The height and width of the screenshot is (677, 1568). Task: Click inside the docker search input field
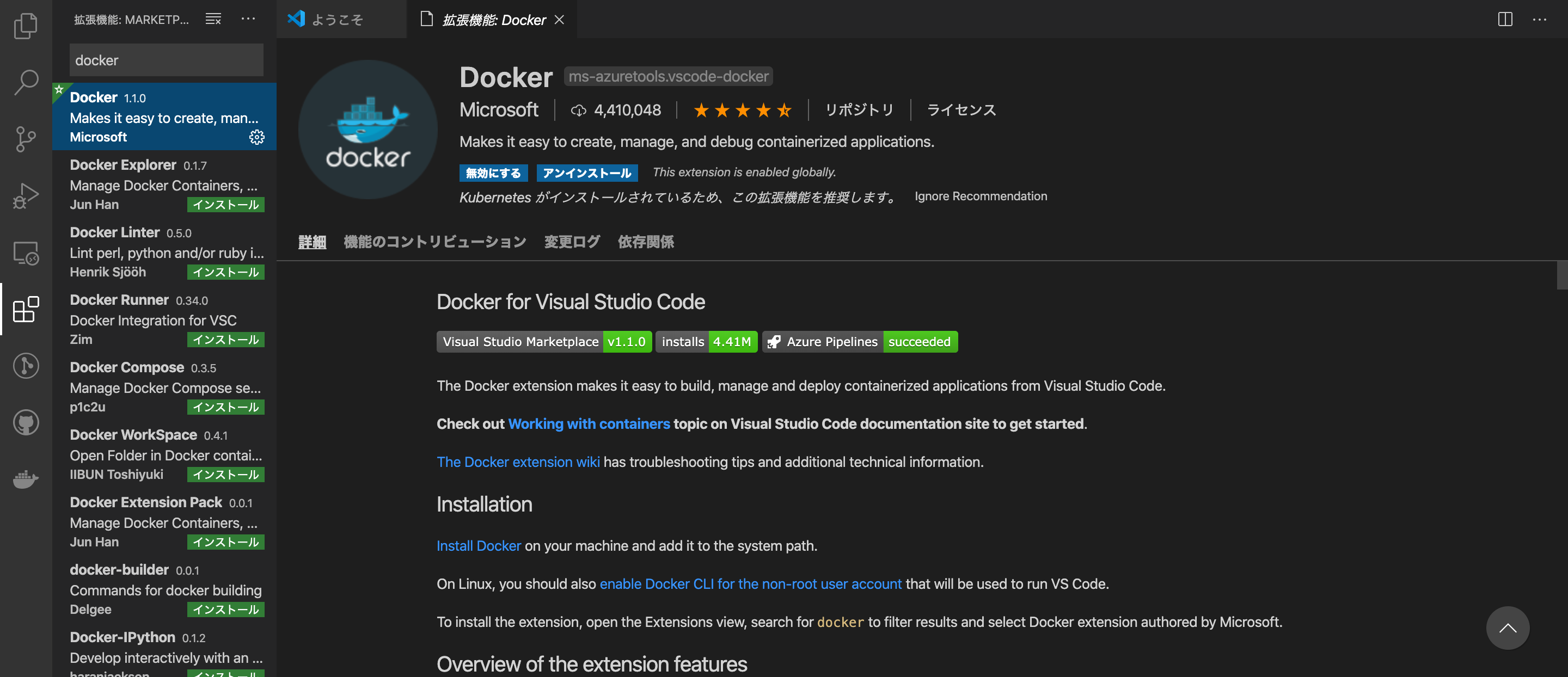click(x=166, y=60)
